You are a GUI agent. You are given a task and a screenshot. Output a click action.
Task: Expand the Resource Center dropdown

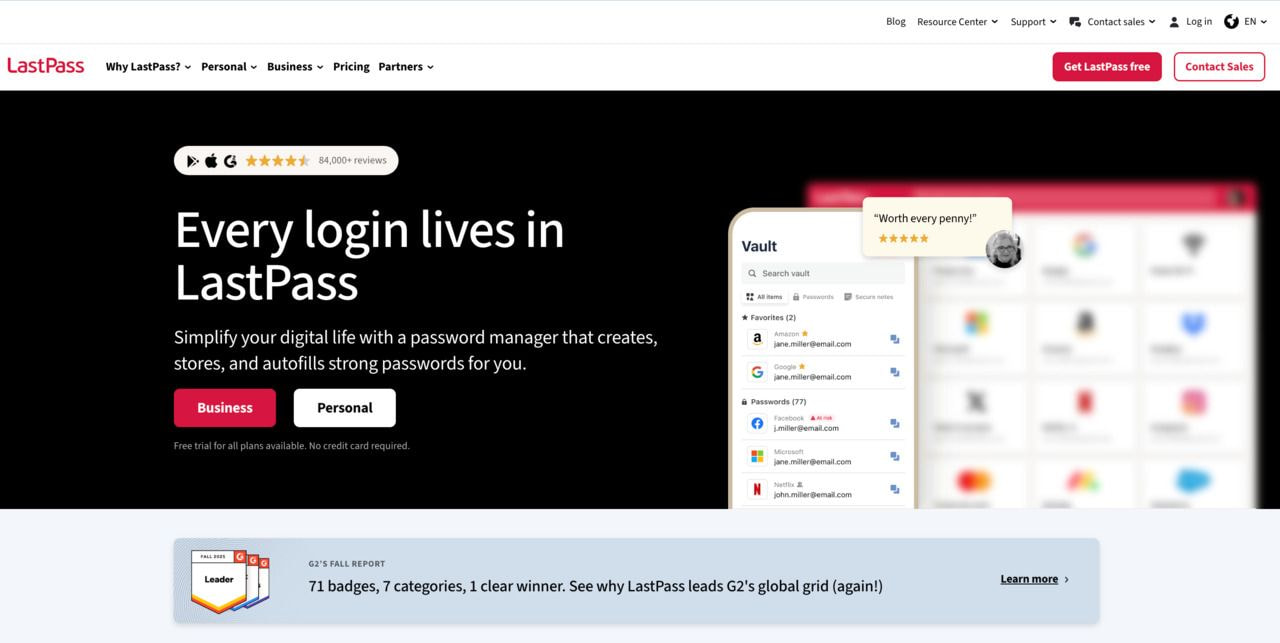coord(957,22)
